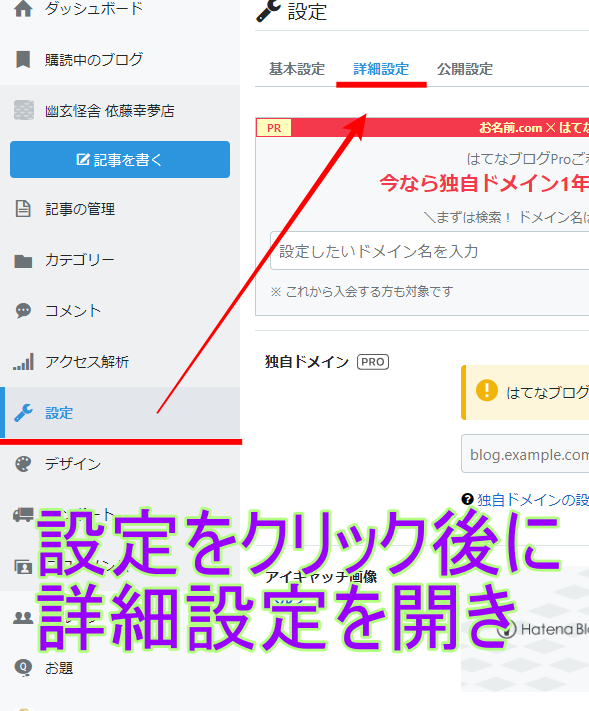Click the document icon for 記事の管理
The height and width of the screenshot is (711, 589).
click(23, 209)
